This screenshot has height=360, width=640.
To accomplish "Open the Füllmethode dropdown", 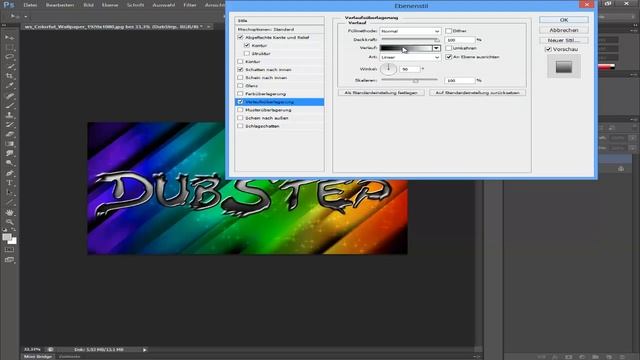I will click(410, 31).
